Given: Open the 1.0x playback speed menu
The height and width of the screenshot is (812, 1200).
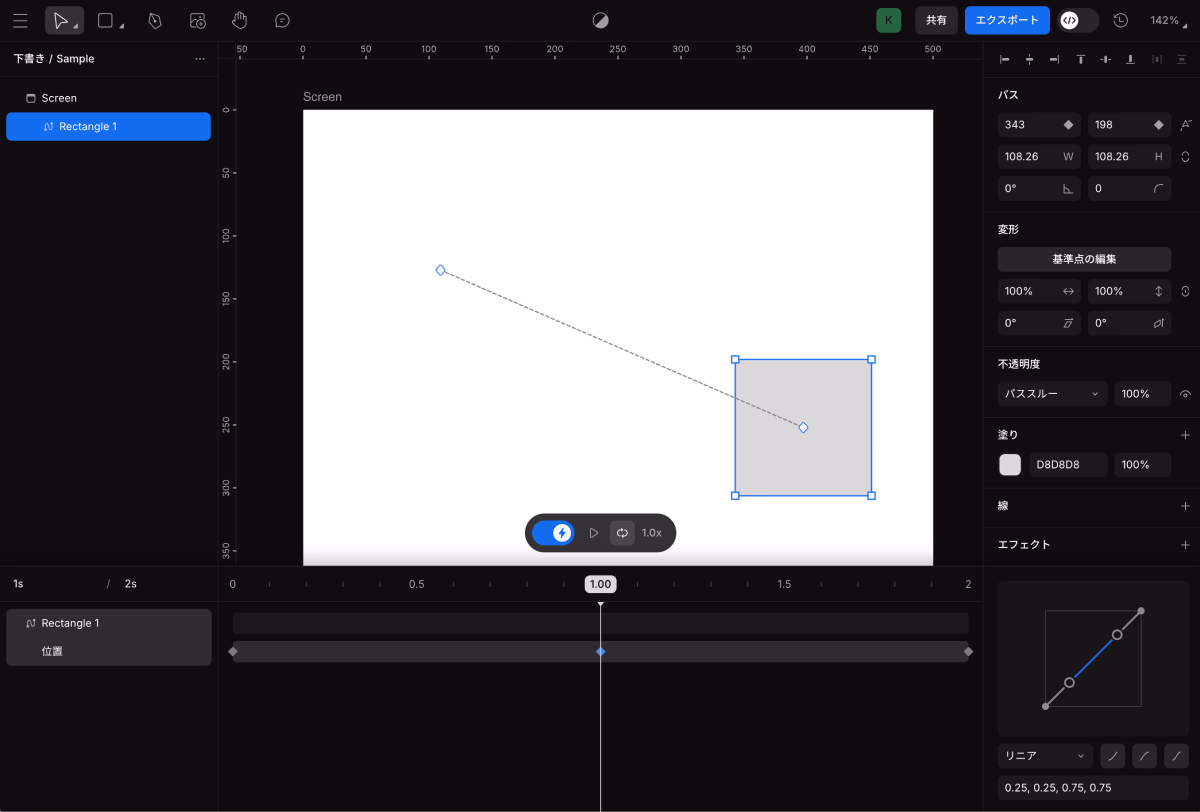Looking at the screenshot, I should click(652, 533).
